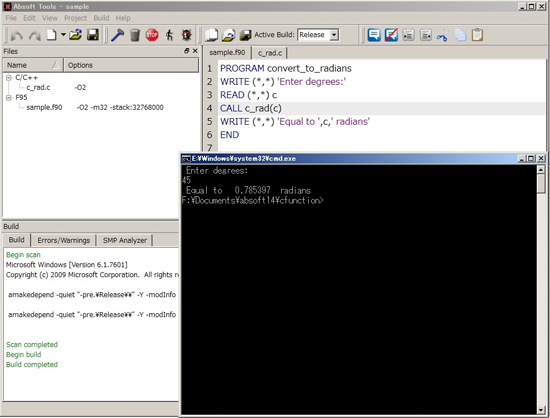Sort files by the Name column header
Viewport: 550px width, 418px height.
pyautogui.click(x=33, y=65)
